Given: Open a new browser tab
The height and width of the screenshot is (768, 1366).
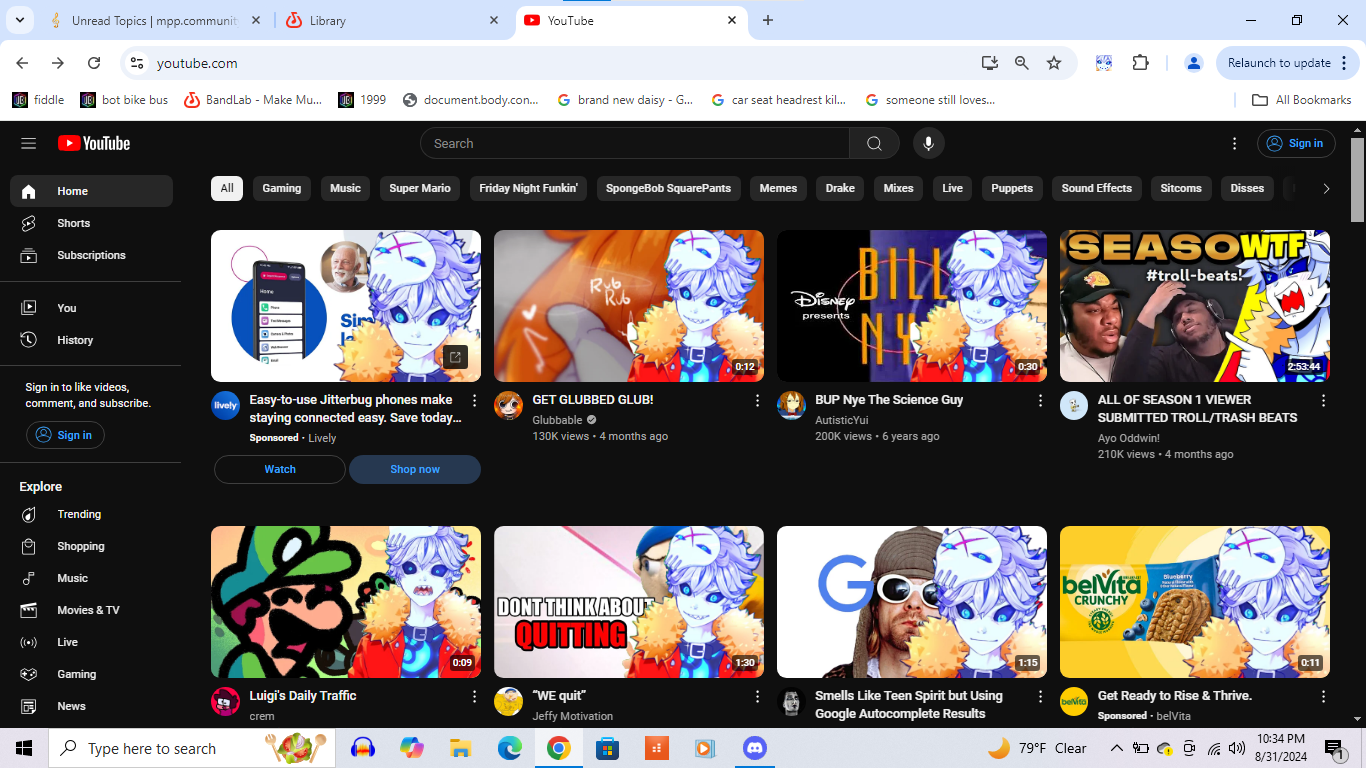Looking at the screenshot, I should [768, 20].
